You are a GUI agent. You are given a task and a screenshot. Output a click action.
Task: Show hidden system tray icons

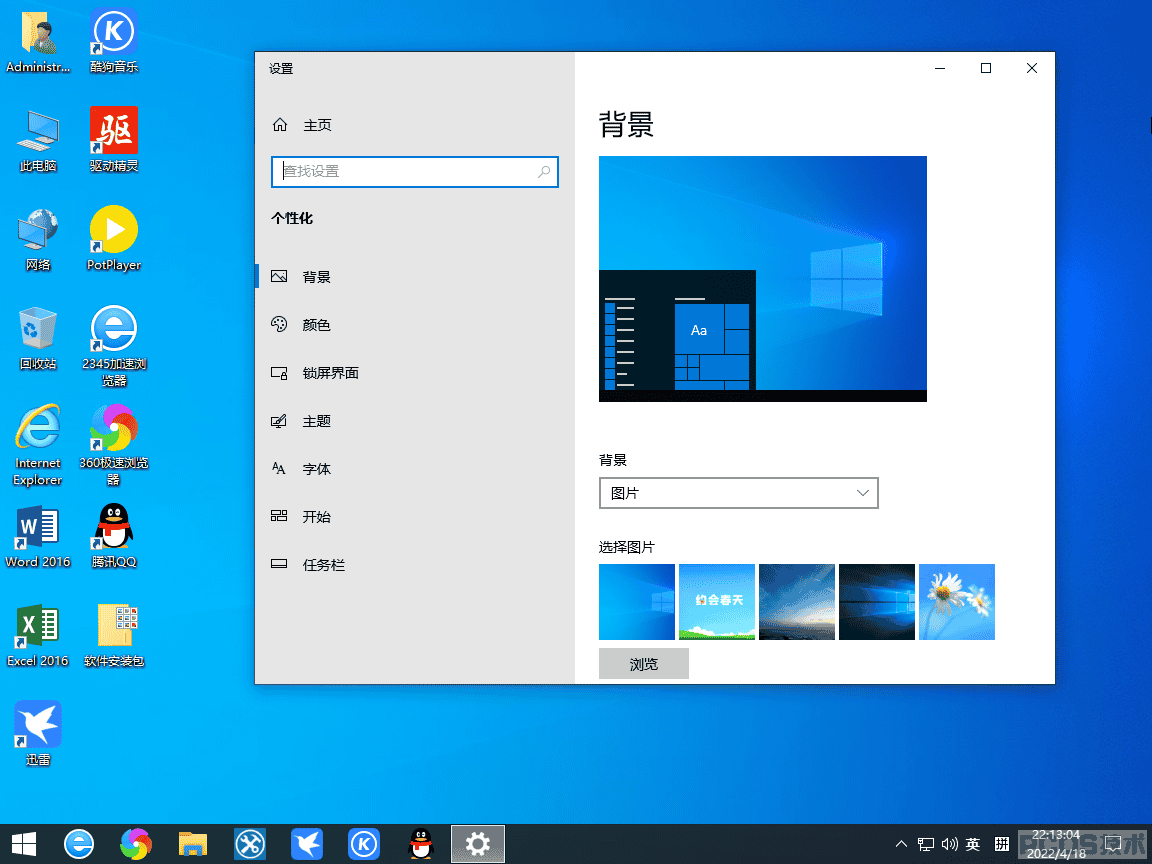click(x=901, y=844)
